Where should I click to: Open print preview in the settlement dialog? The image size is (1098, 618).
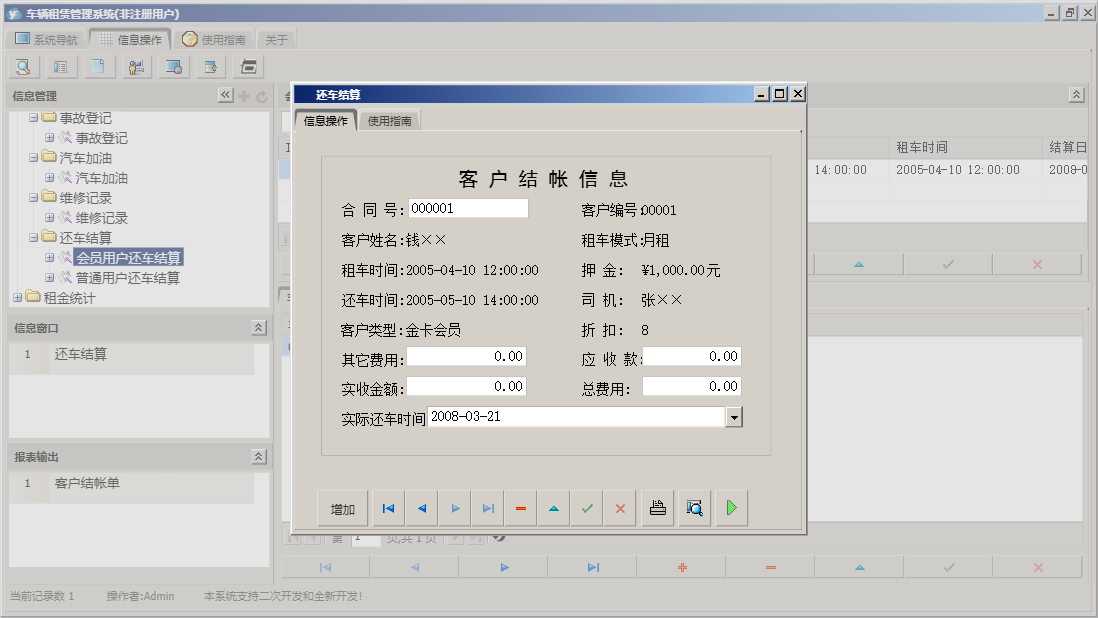pyautogui.click(x=693, y=508)
